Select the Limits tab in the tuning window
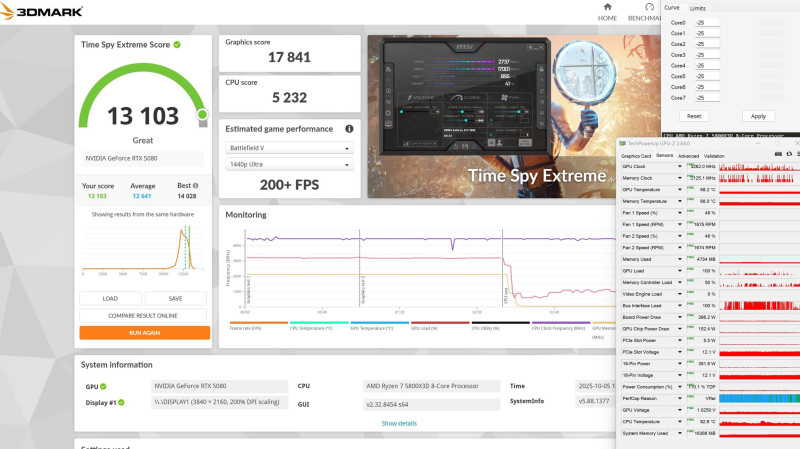Screen dimensions: 800x449 click(697, 8)
